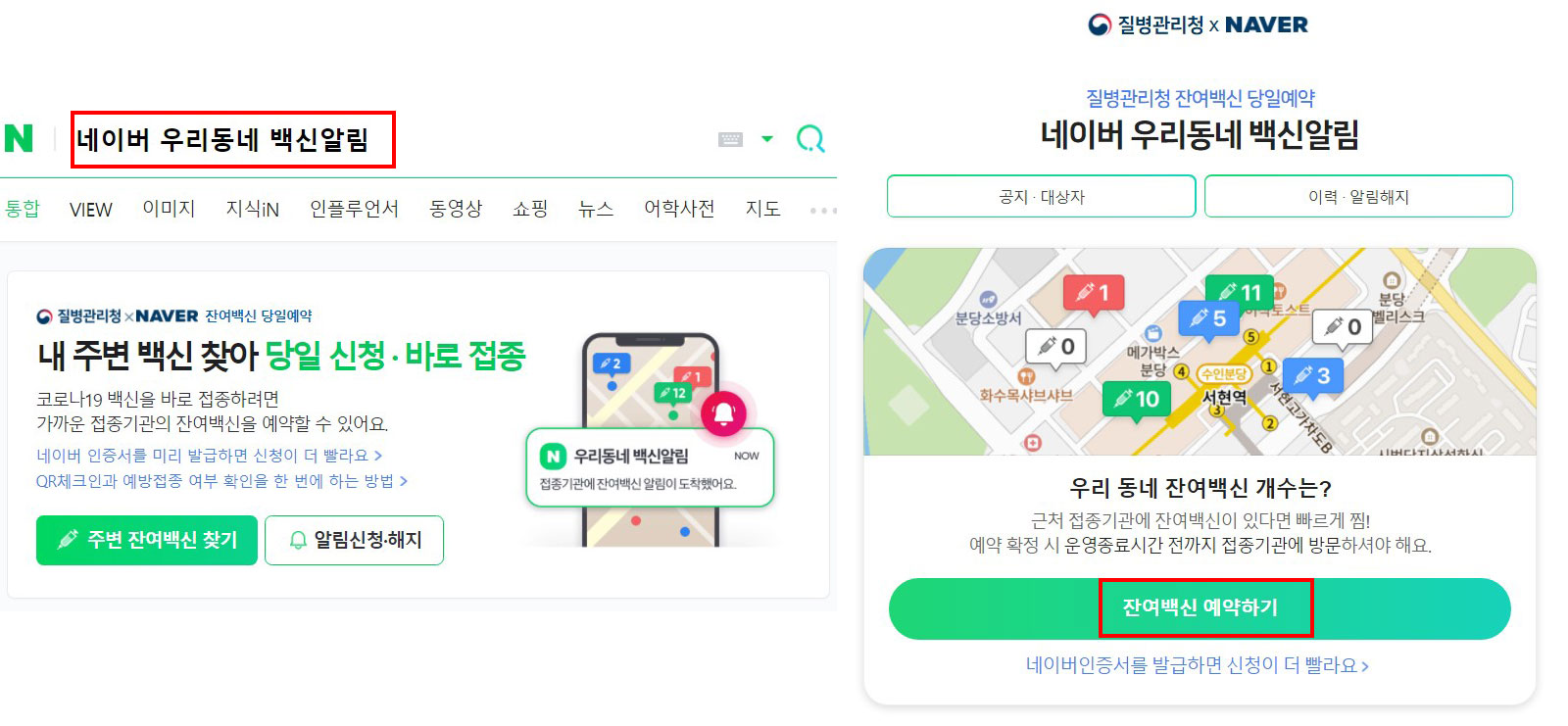Select the blue vaccine marker showing 3
The width and height of the screenshot is (1568, 726).
click(1312, 377)
